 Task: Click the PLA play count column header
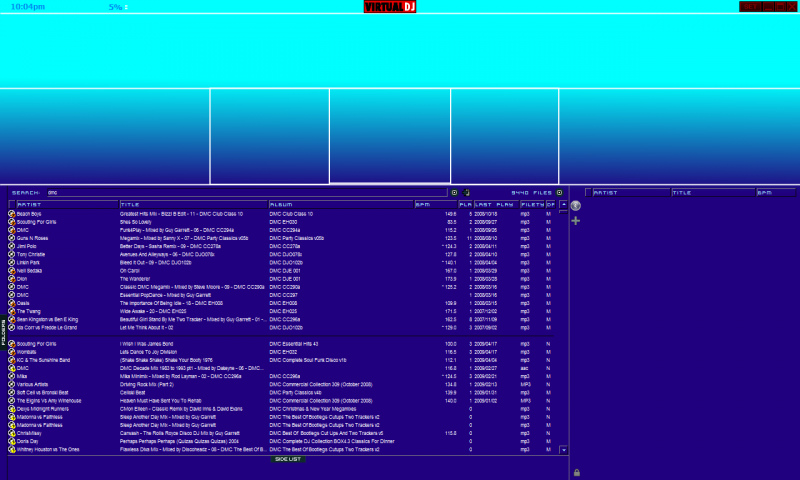pyautogui.click(x=465, y=205)
